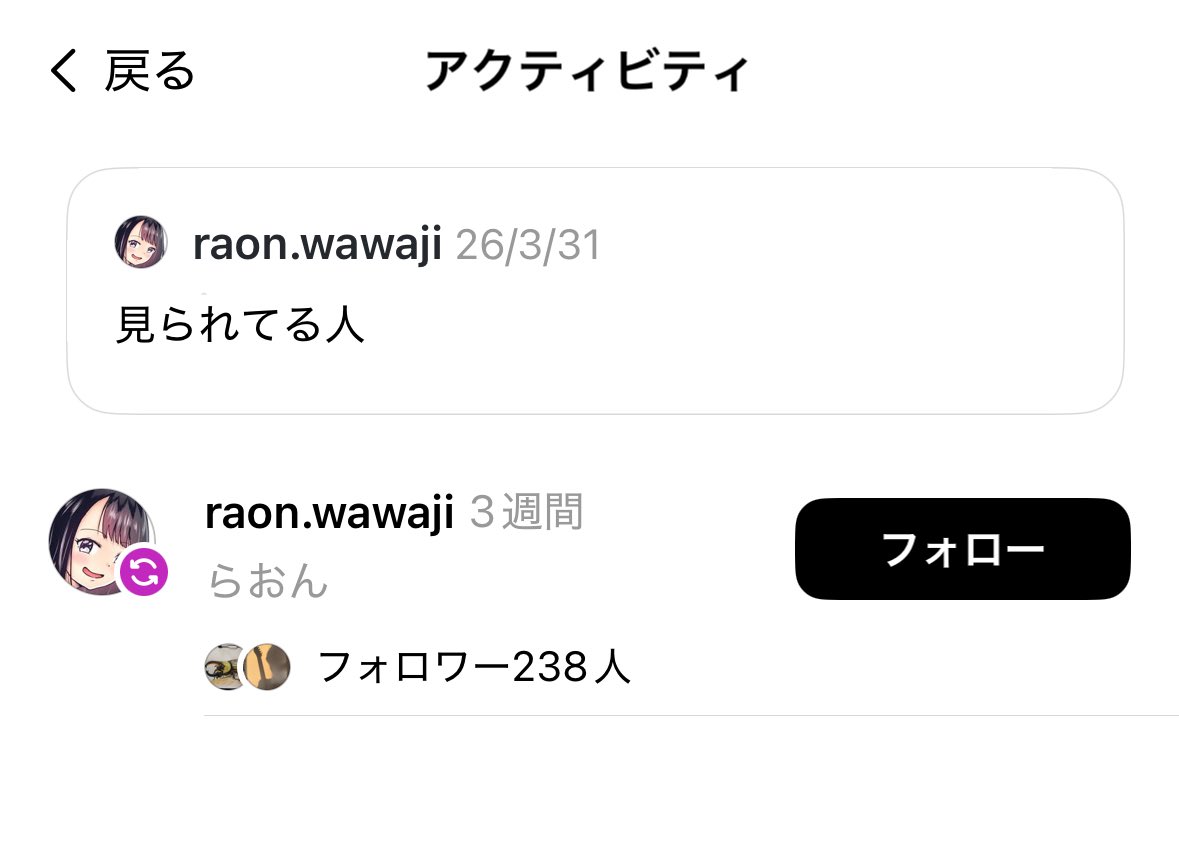Select the 3週間 timestamp
The width and height of the screenshot is (1179, 846).
click(526, 512)
